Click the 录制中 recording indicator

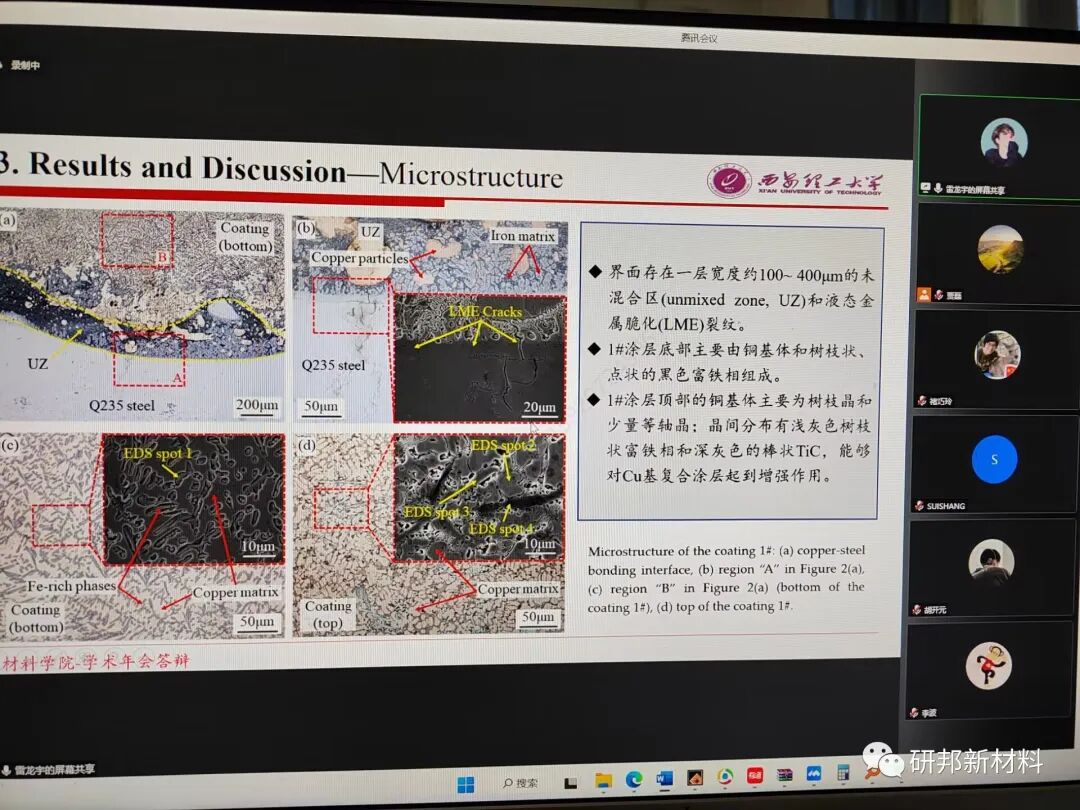21,65
